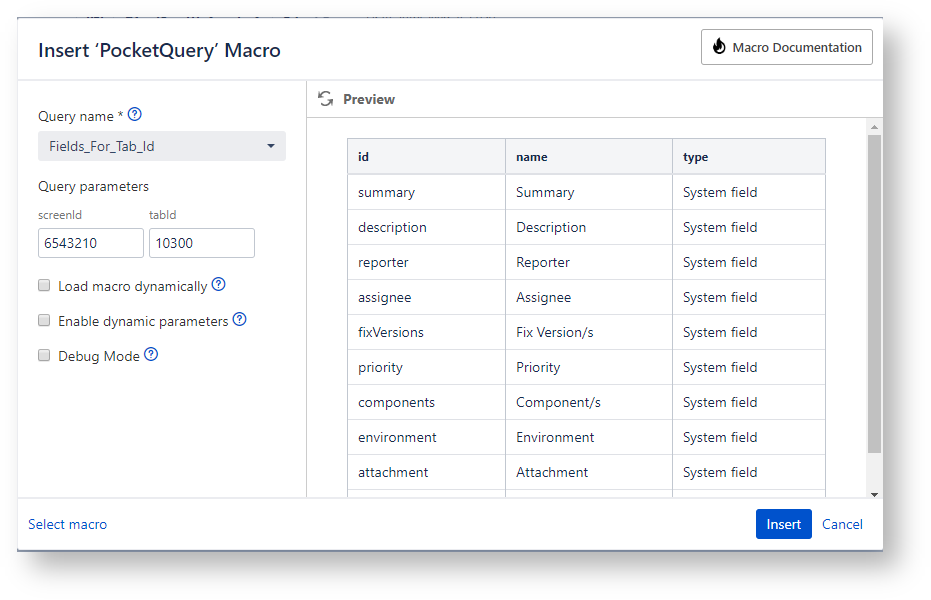Check Enable dynamic parameters
This screenshot has width=931, height=600.
pyautogui.click(x=44, y=320)
